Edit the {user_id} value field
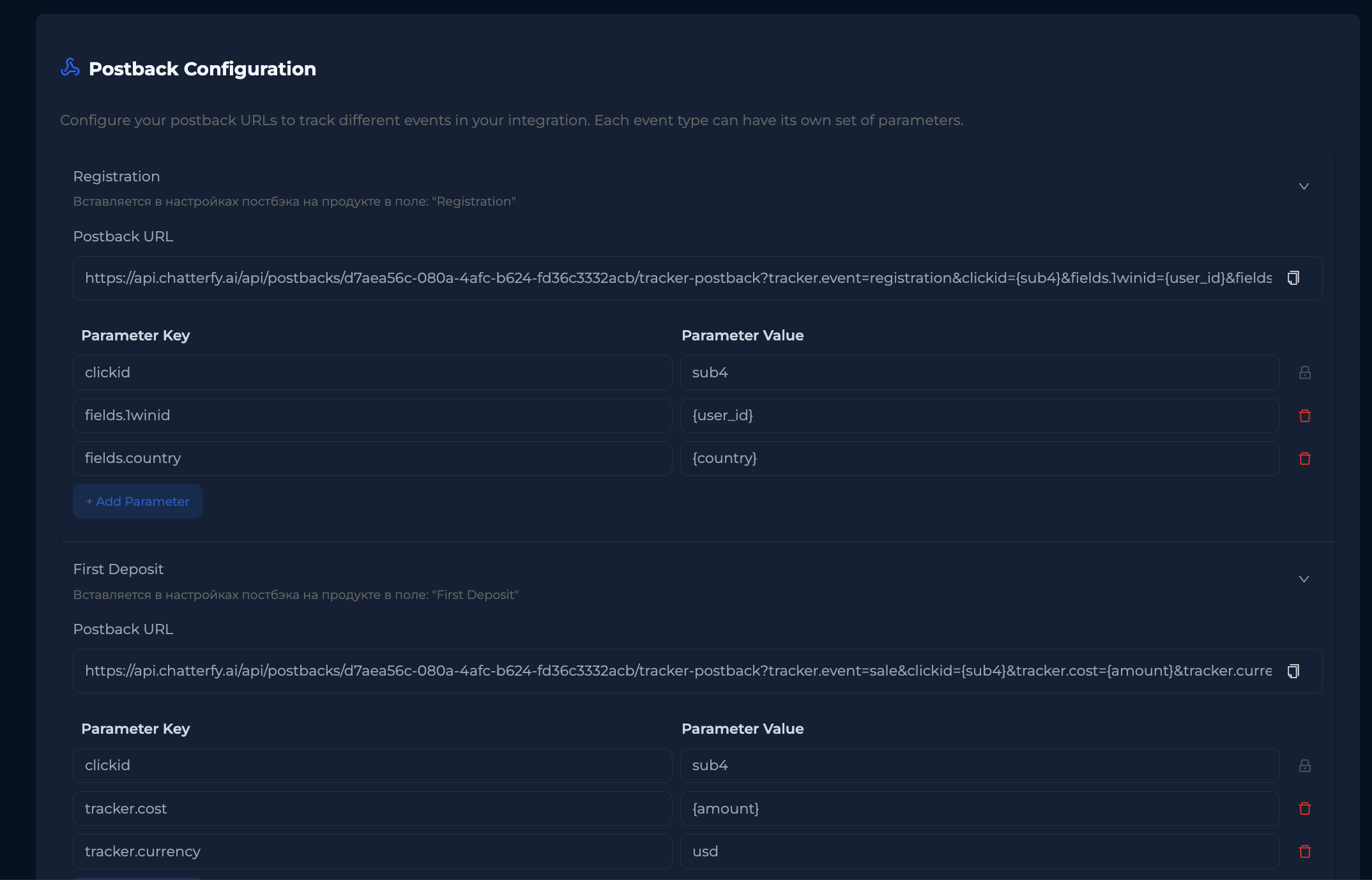The image size is (1372, 880). (979, 416)
